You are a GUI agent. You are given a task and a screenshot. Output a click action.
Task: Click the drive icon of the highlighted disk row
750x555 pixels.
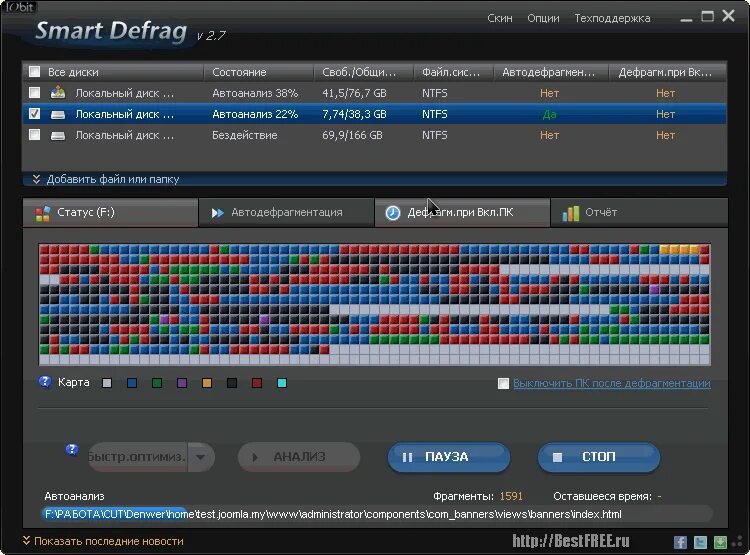(58, 114)
